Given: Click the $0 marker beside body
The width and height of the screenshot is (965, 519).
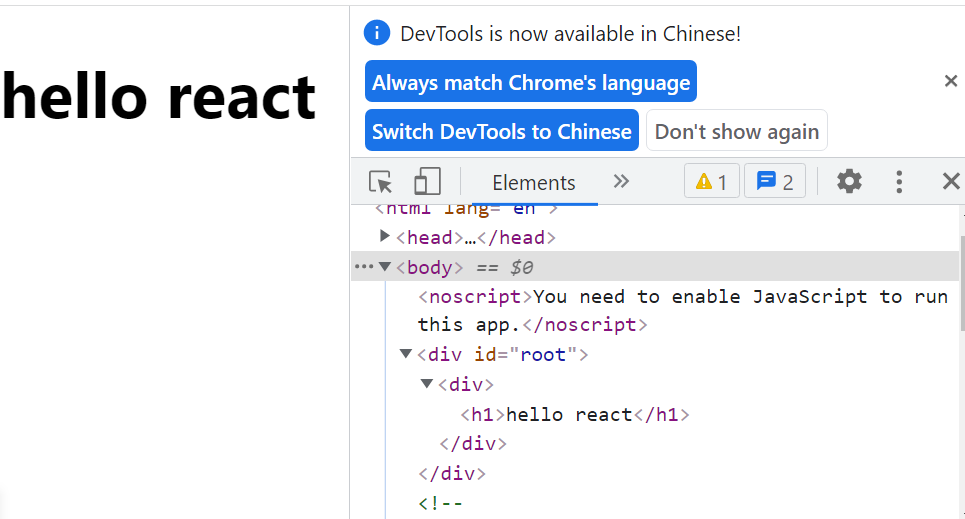Looking at the screenshot, I should [x=521, y=268].
